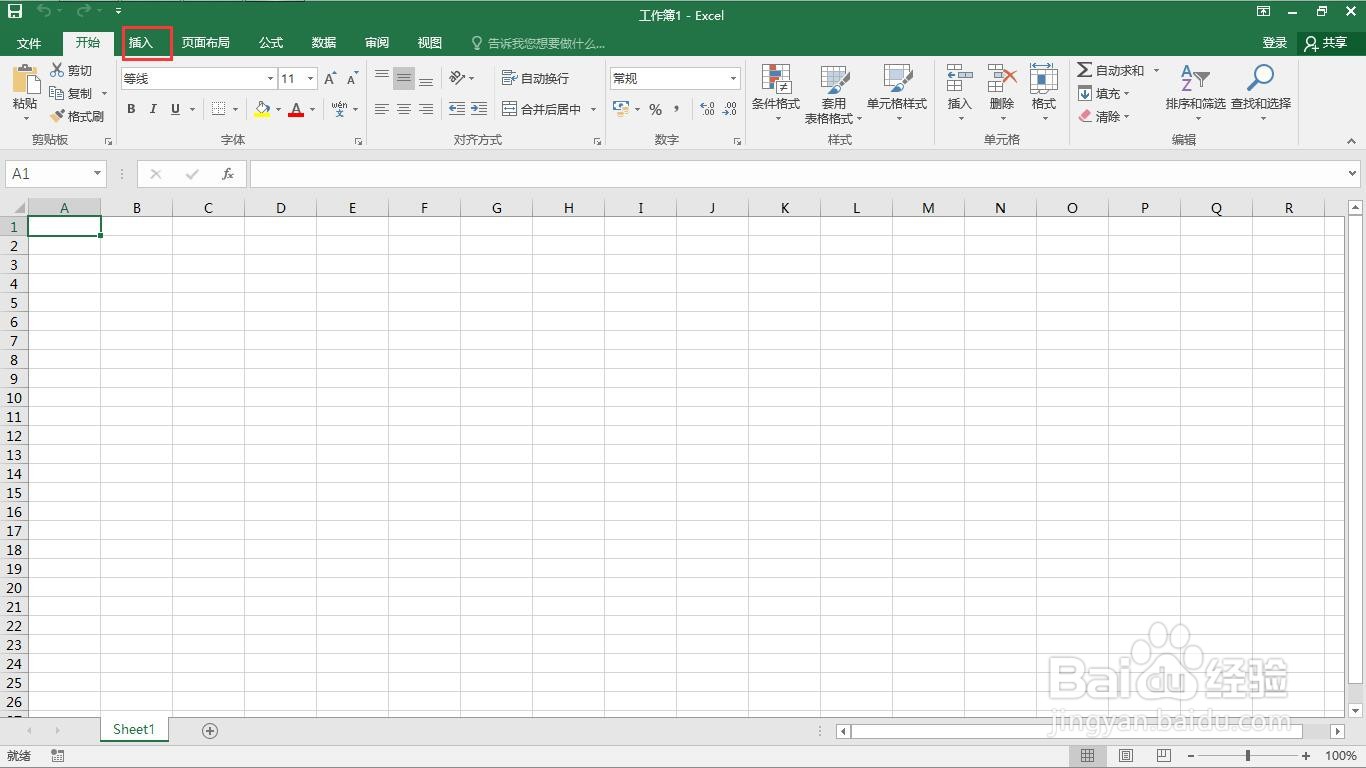The width and height of the screenshot is (1366, 768).
Task: Toggle italic formatting
Action: click(153, 109)
